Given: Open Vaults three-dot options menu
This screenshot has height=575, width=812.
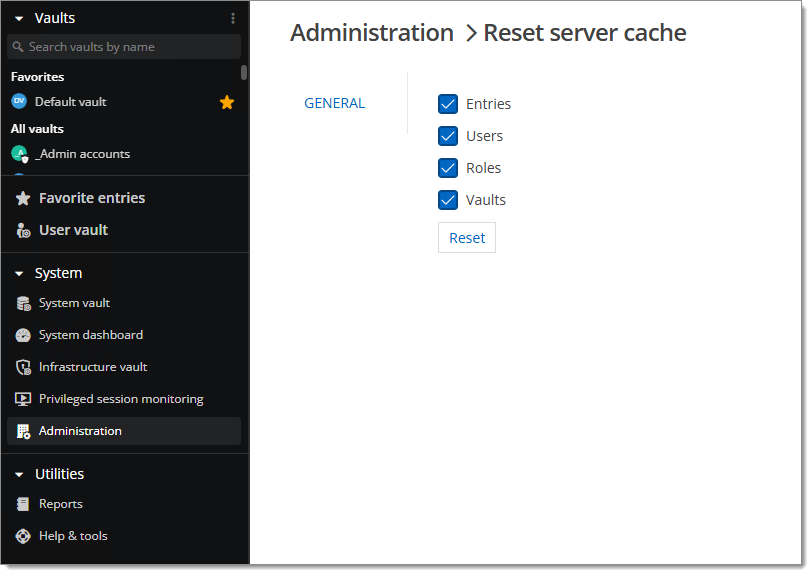Looking at the screenshot, I should click(x=233, y=18).
